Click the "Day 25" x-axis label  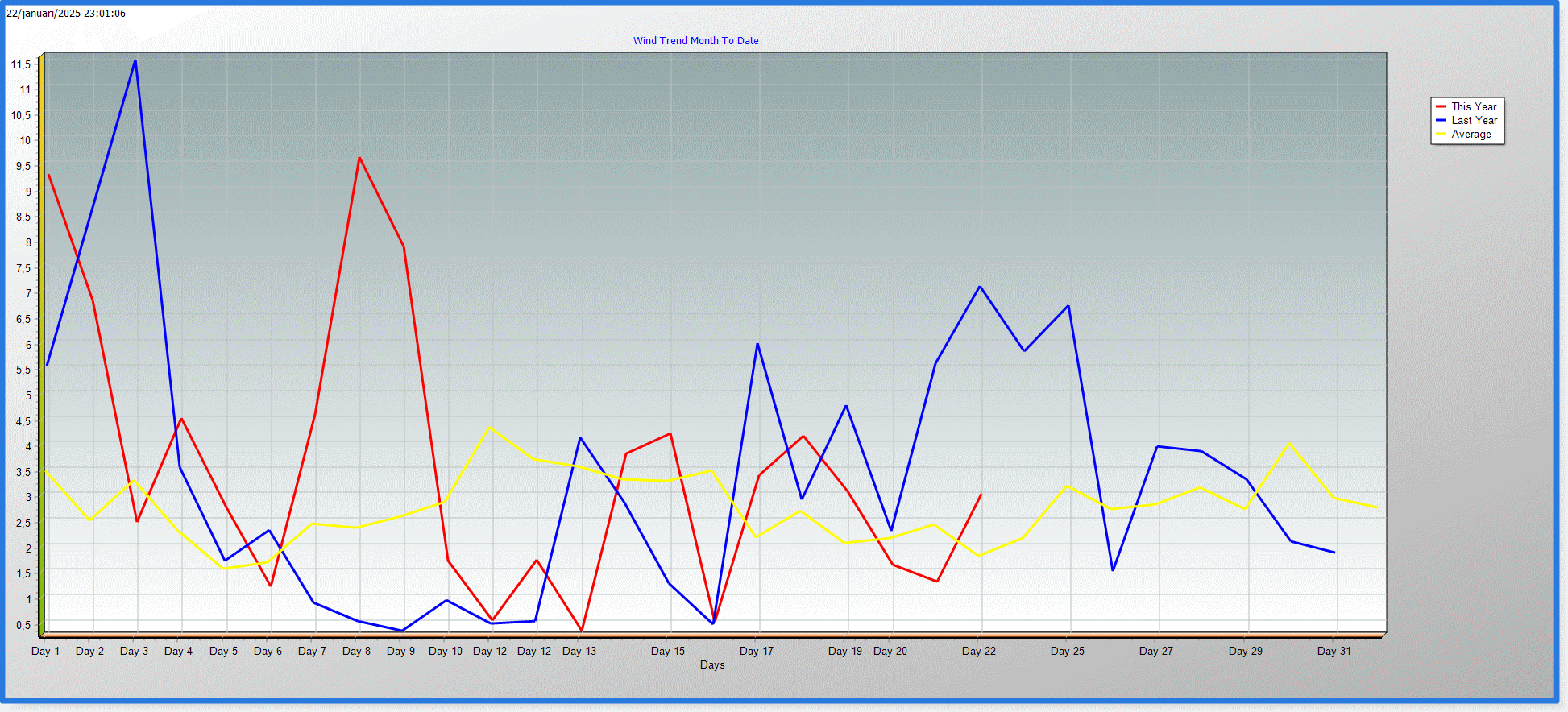1068,651
